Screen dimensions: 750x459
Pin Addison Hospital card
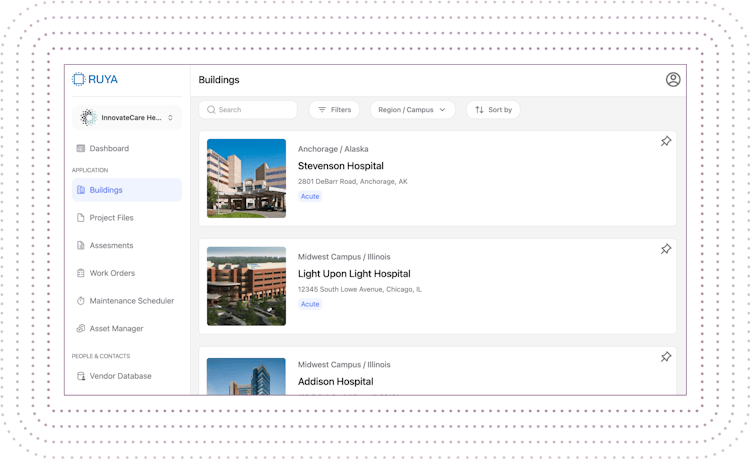(x=666, y=357)
